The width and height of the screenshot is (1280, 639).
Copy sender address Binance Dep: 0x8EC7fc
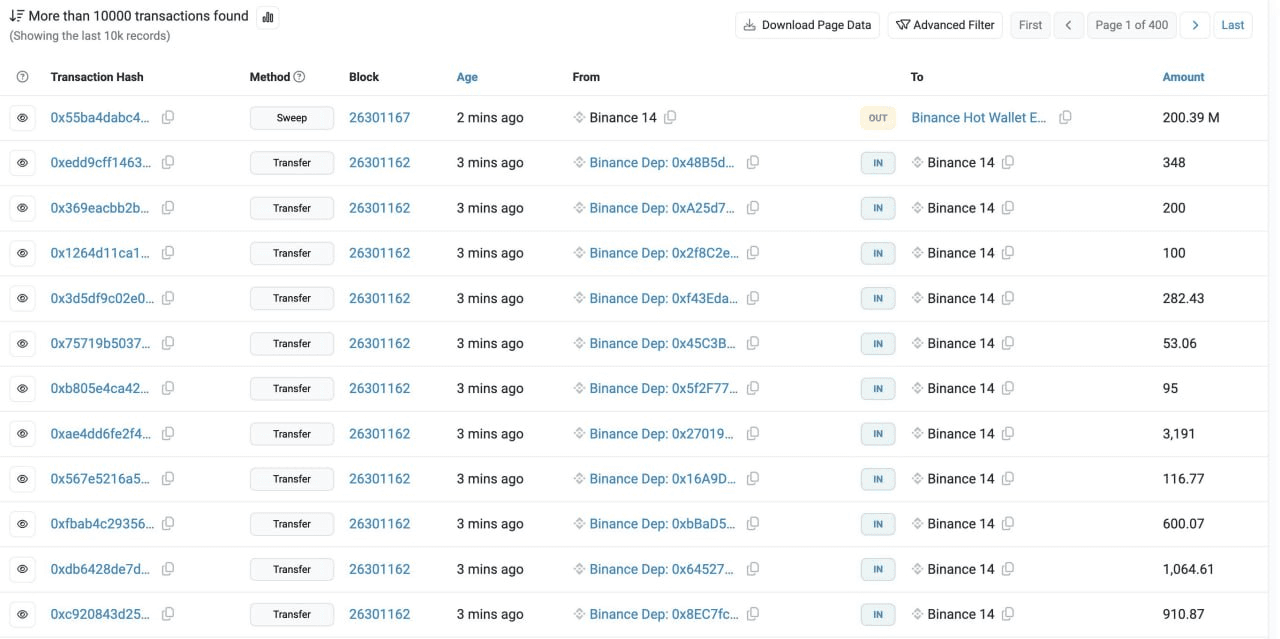point(753,614)
